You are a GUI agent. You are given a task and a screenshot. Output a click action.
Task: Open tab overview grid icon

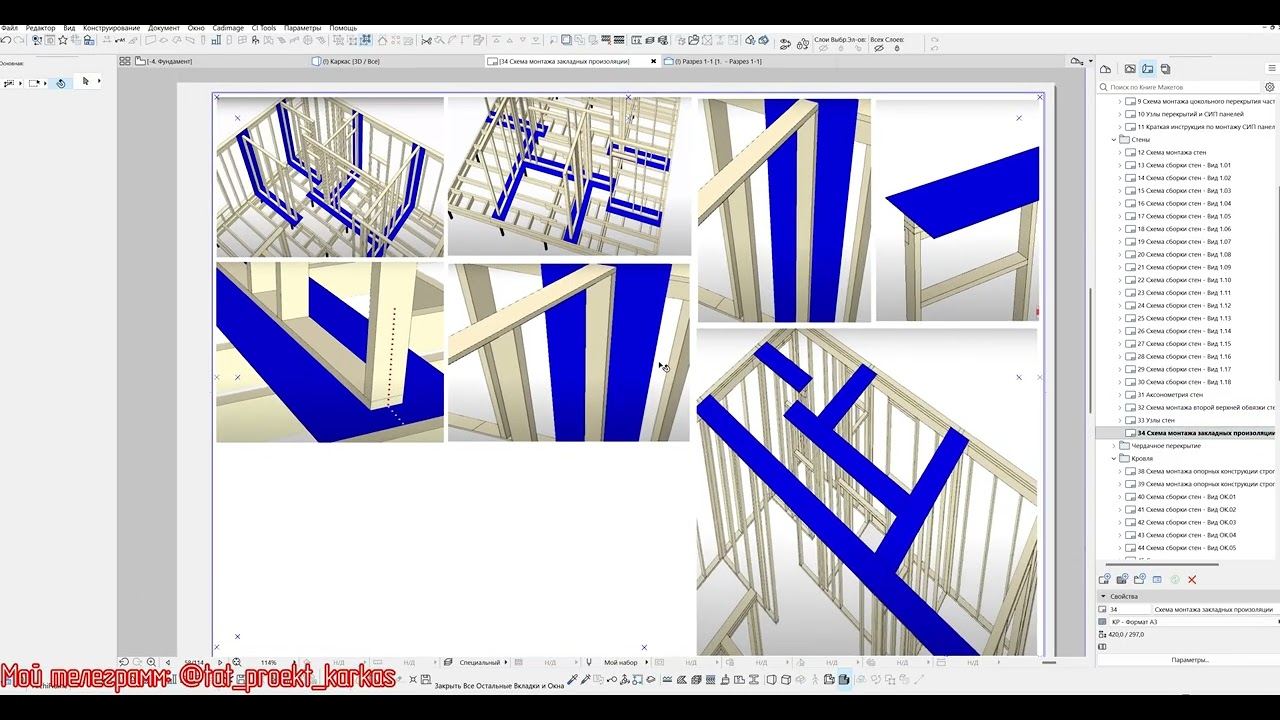coord(124,61)
